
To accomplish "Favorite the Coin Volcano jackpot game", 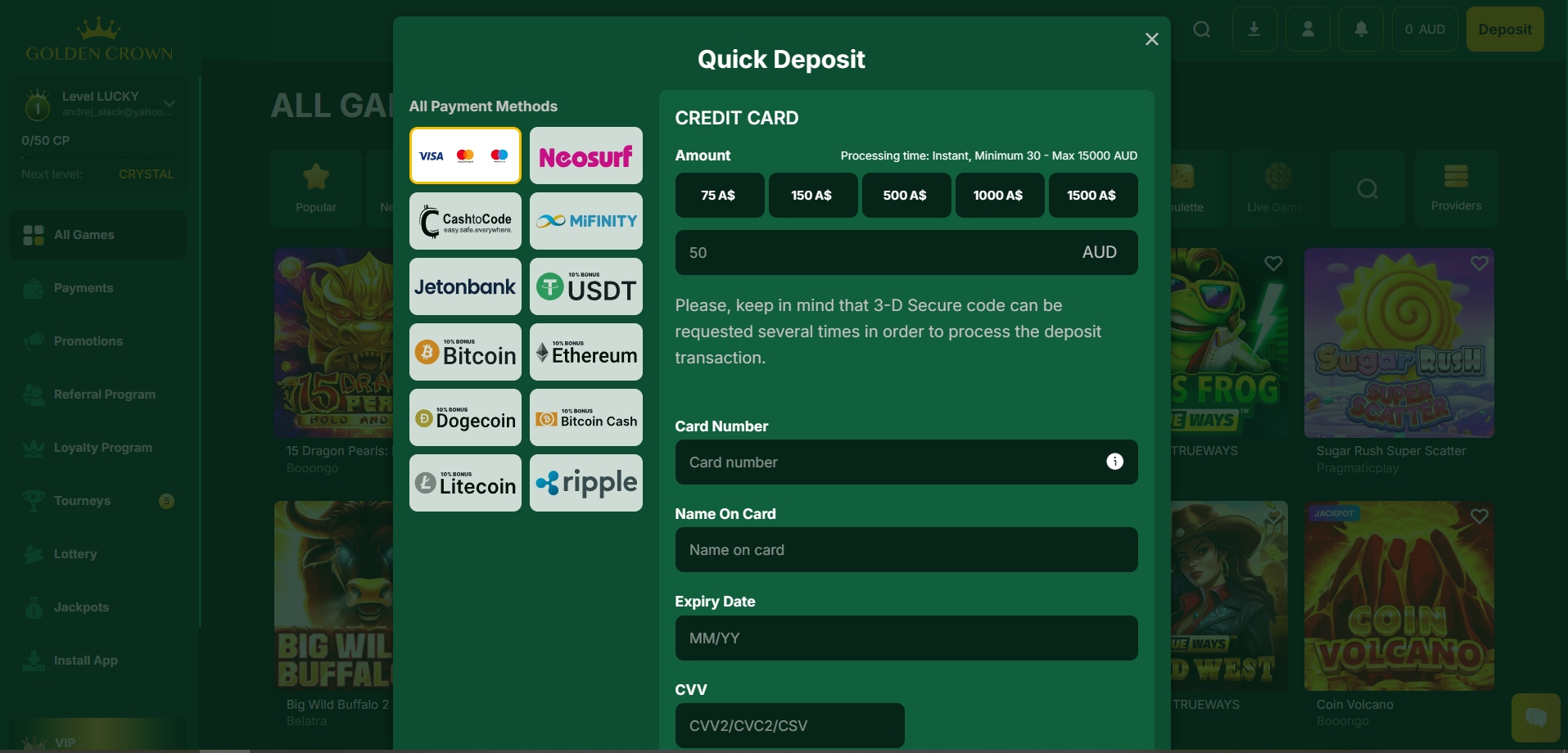I will point(1480,516).
